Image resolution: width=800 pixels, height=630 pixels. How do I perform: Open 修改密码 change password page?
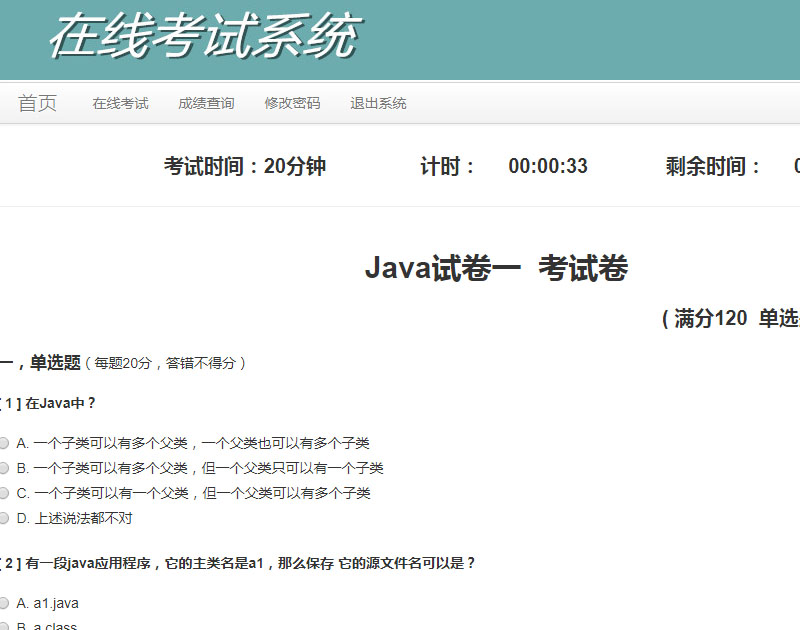click(x=292, y=104)
